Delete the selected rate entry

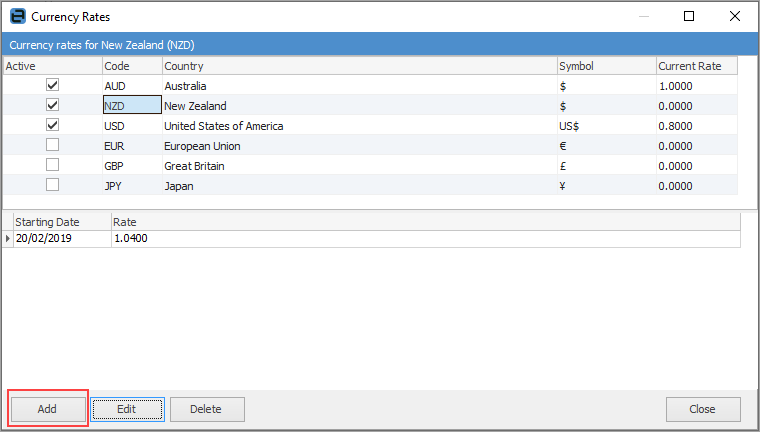click(x=208, y=409)
